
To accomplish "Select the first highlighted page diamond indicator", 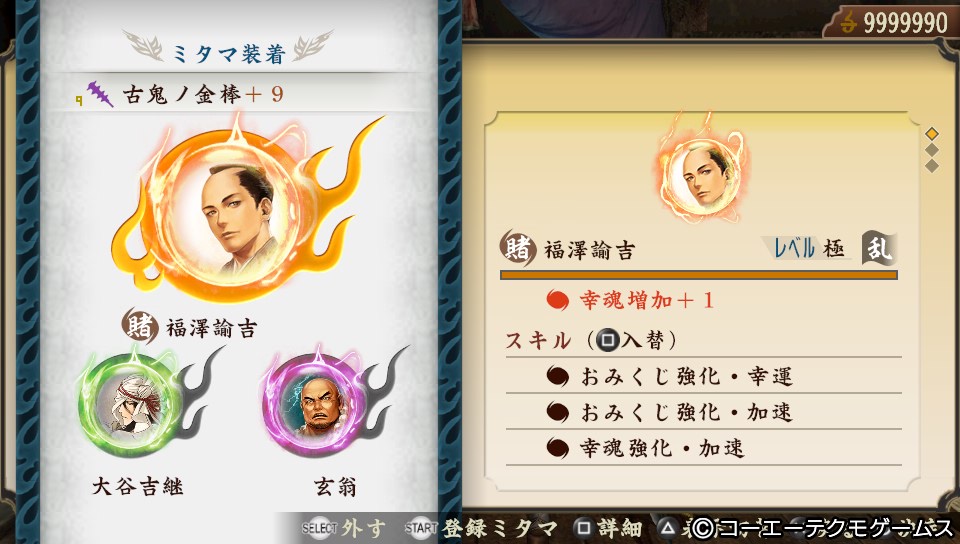I will (x=932, y=133).
